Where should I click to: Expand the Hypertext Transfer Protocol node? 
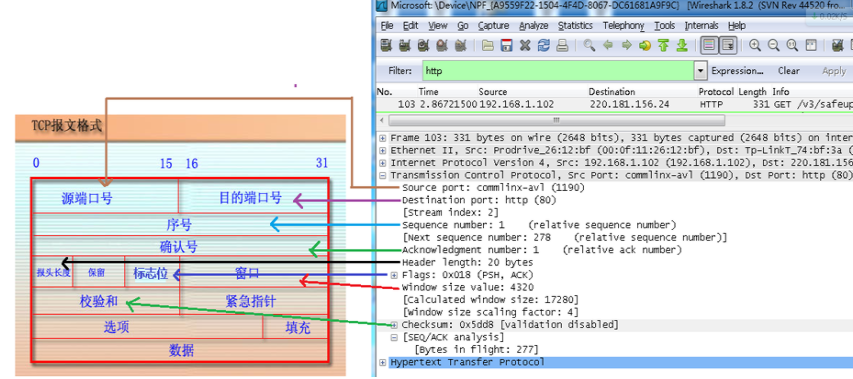pyautogui.click(x=382, y=362)
